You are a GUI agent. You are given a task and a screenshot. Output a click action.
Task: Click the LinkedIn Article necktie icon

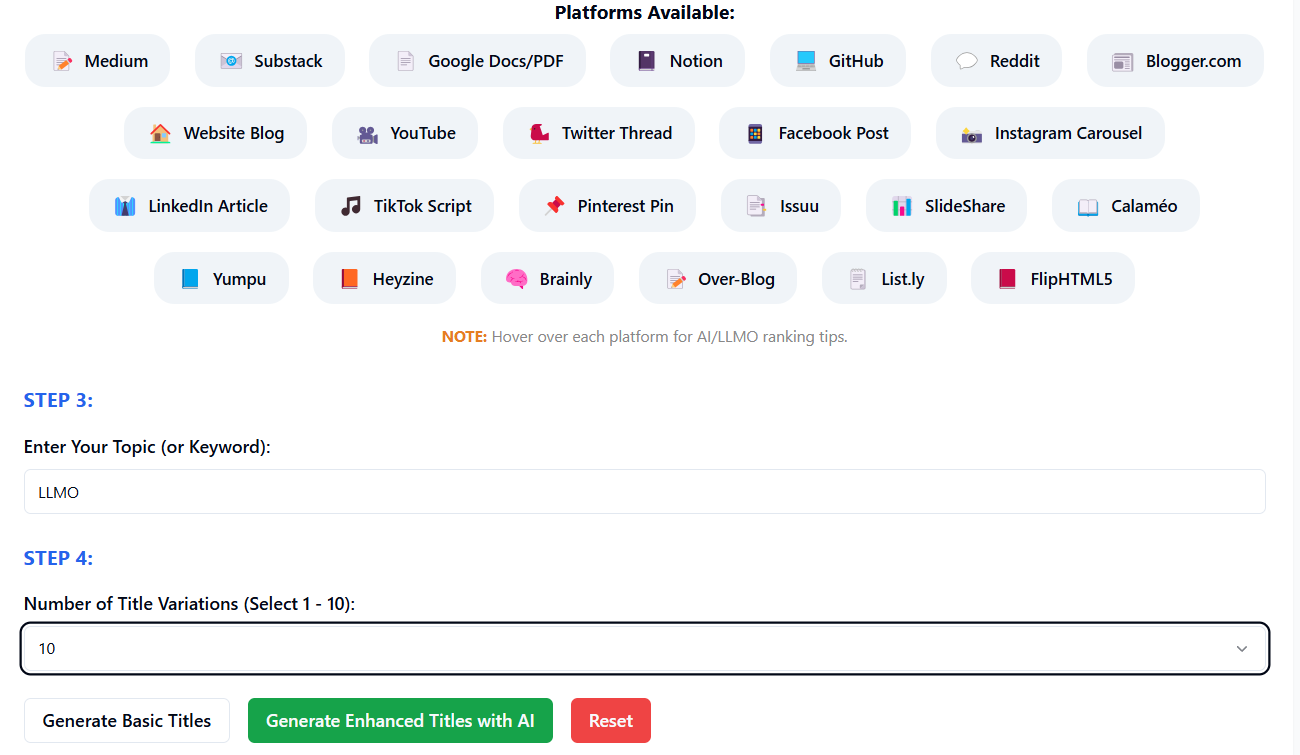pos(125,206)
